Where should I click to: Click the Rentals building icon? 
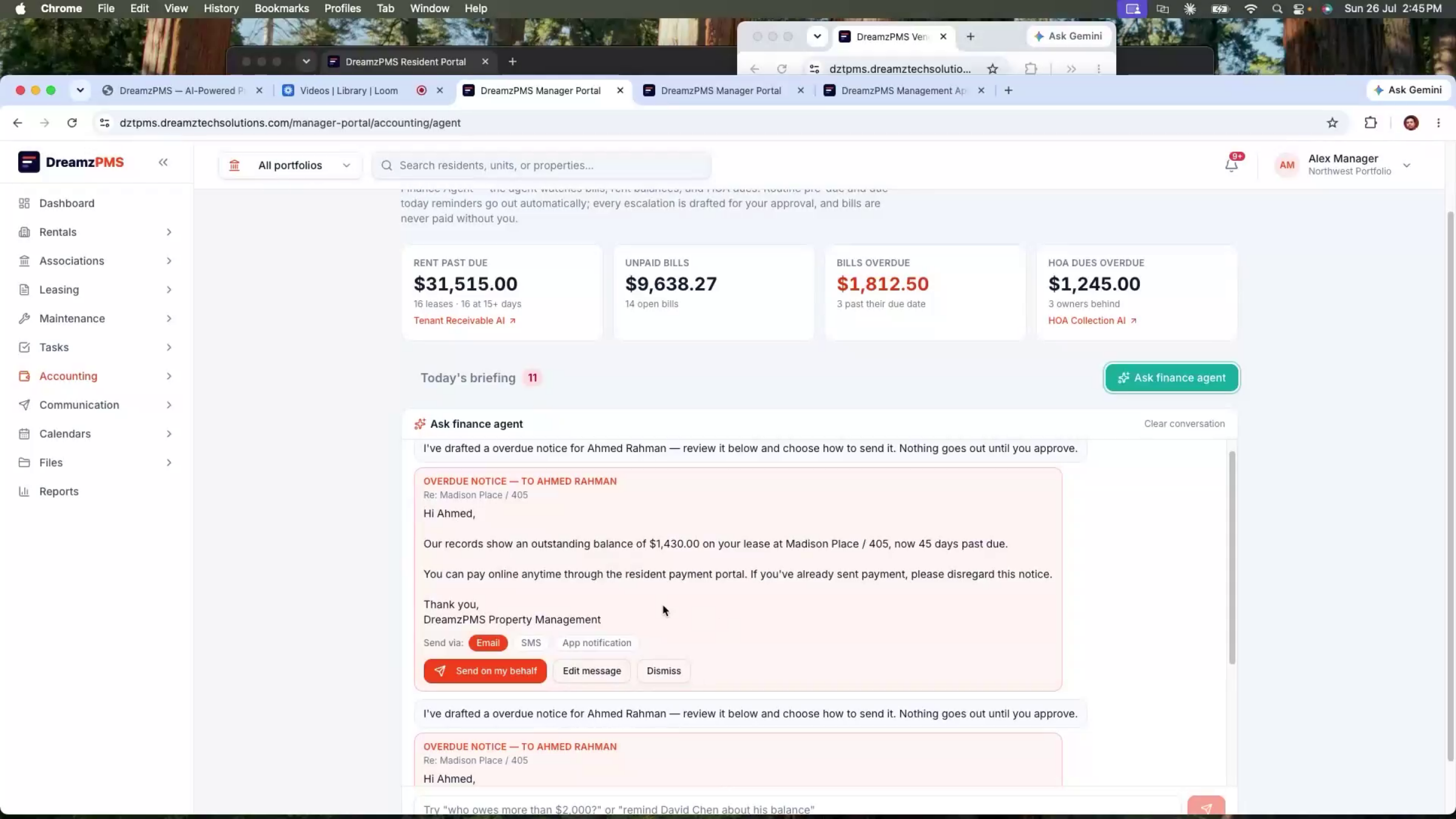pyautogui.click(x=24, y=232)
